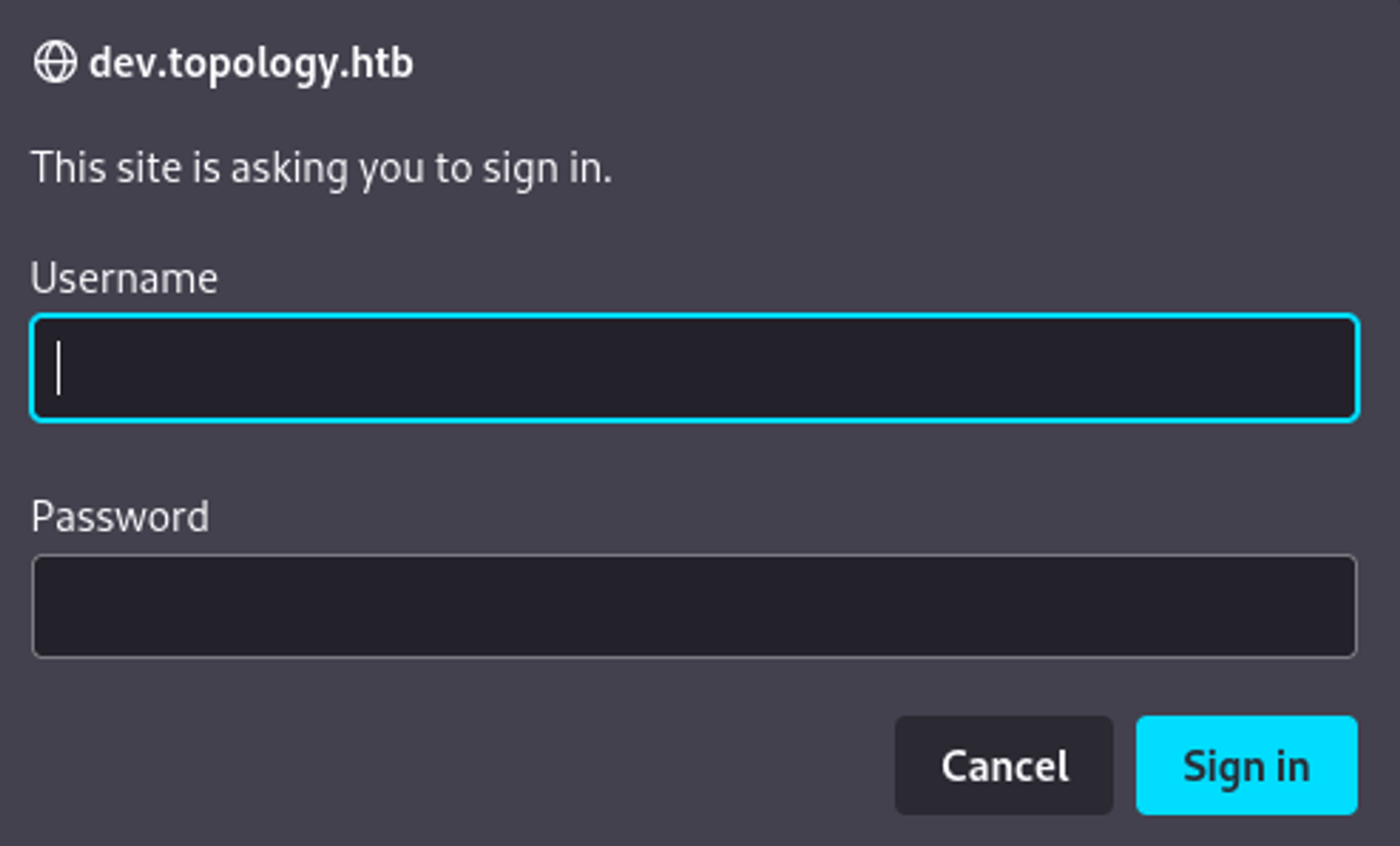Click the web globe symbol in dialog header
The height and width of the screenshot is (846, 1400).
coord(55,62)
